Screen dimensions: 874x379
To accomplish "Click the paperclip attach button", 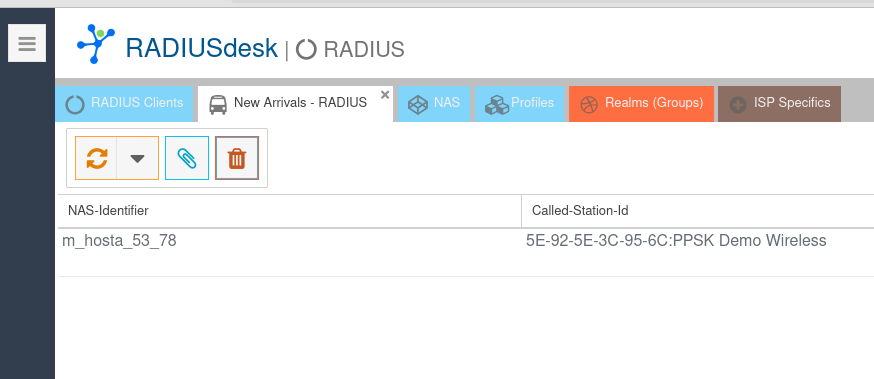I will 187,158.
